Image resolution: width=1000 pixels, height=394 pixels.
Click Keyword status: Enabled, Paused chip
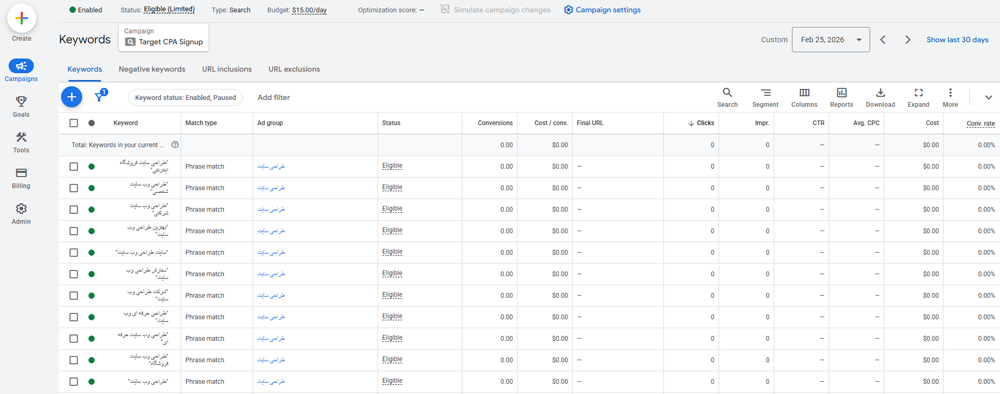tap(186, 98)
